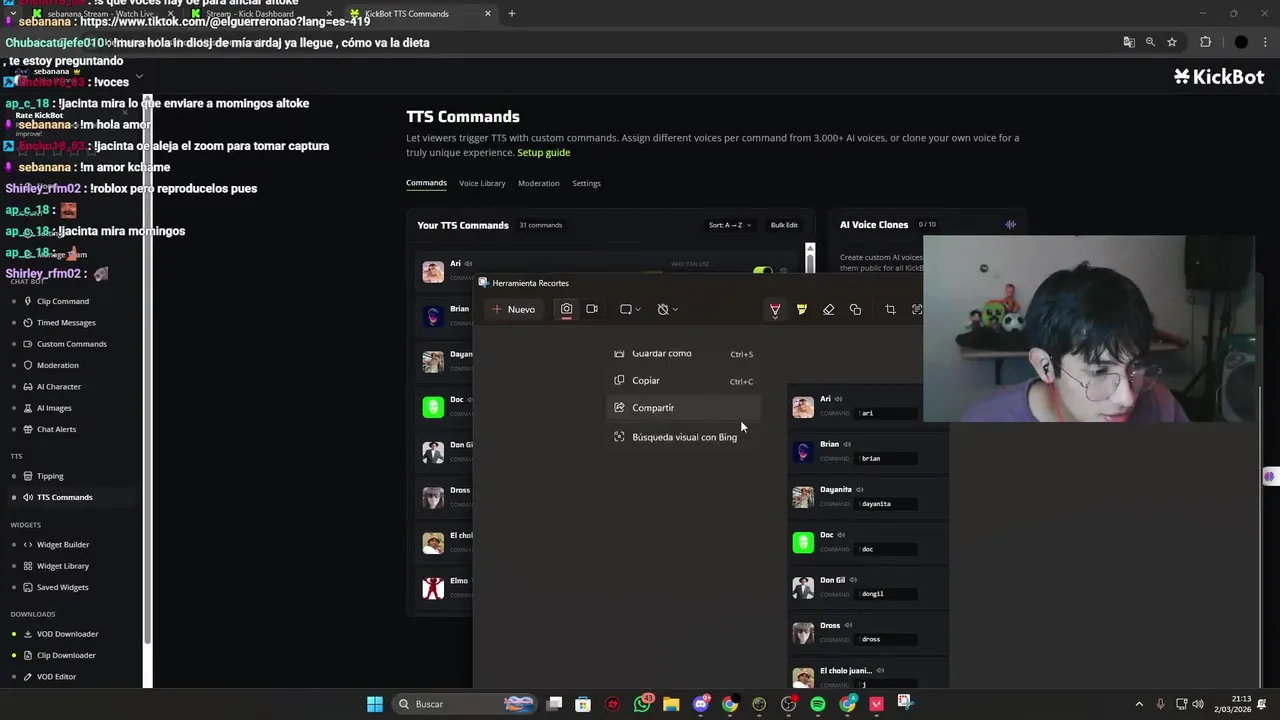Open VOD Editor in the sidebar

pos(56,677)
